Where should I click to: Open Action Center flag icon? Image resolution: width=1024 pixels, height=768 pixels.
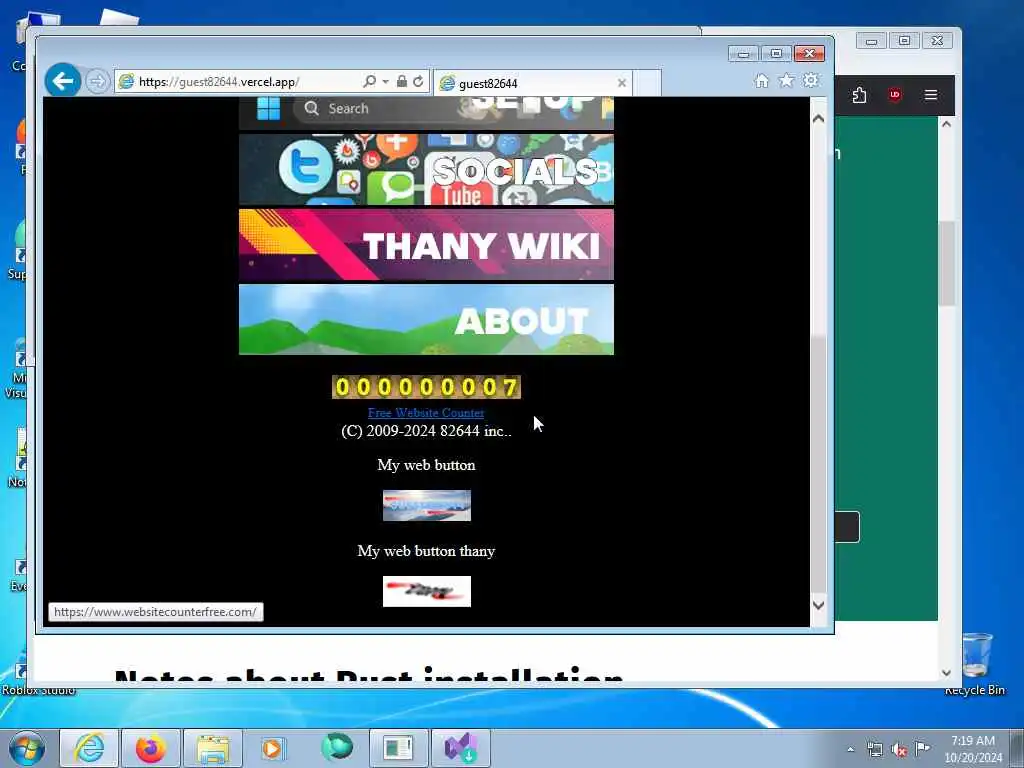coord(923,748)
